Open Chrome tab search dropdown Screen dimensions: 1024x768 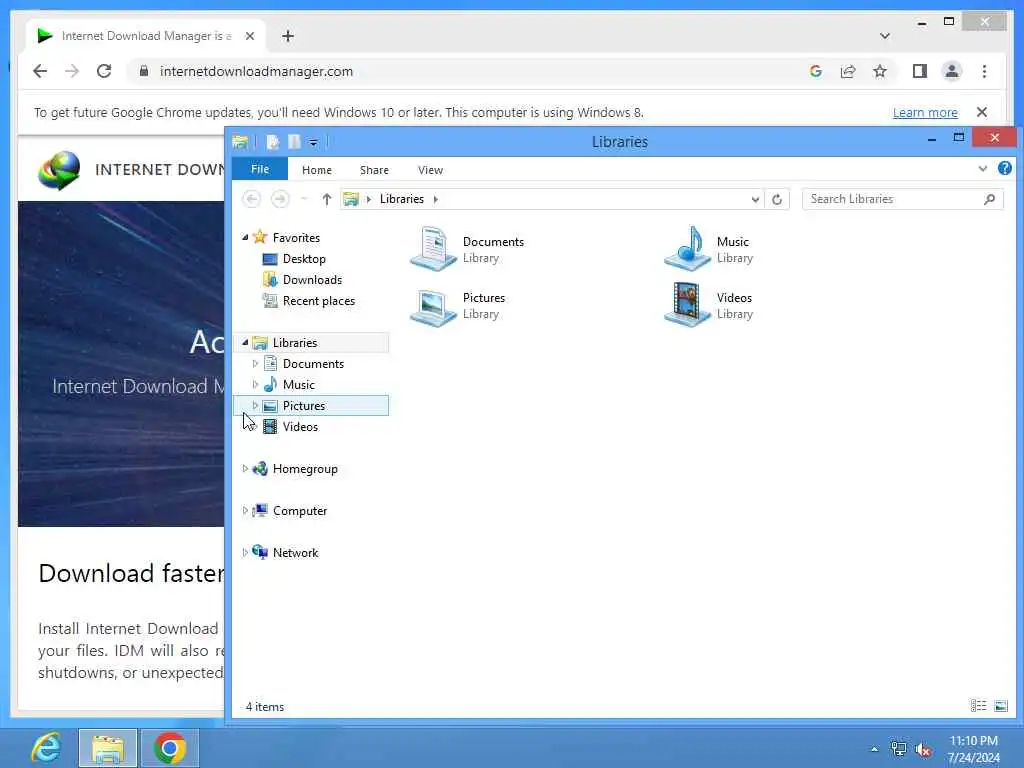tap(884, 36)
